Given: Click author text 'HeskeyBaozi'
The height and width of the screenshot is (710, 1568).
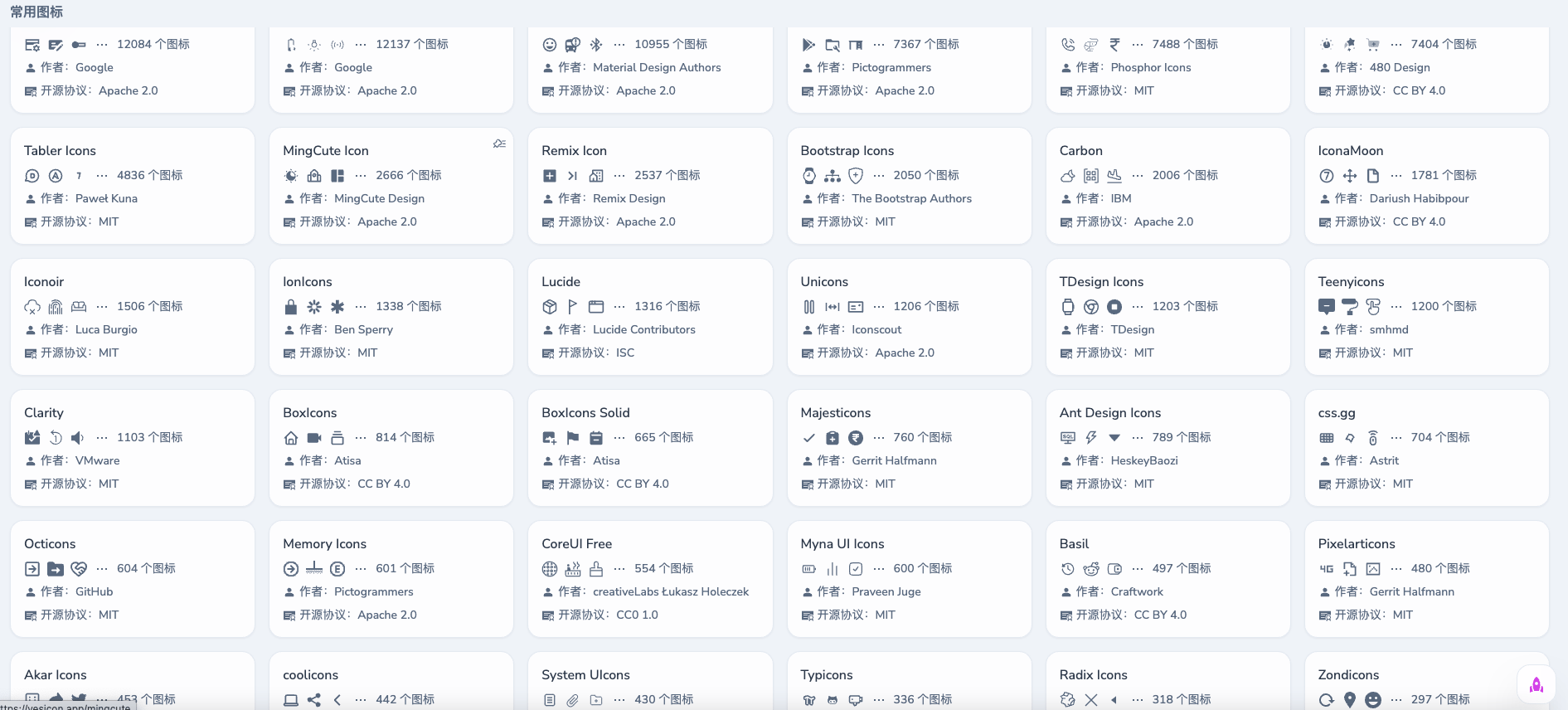Looking at the screenshot, I should coord(1144,461).
